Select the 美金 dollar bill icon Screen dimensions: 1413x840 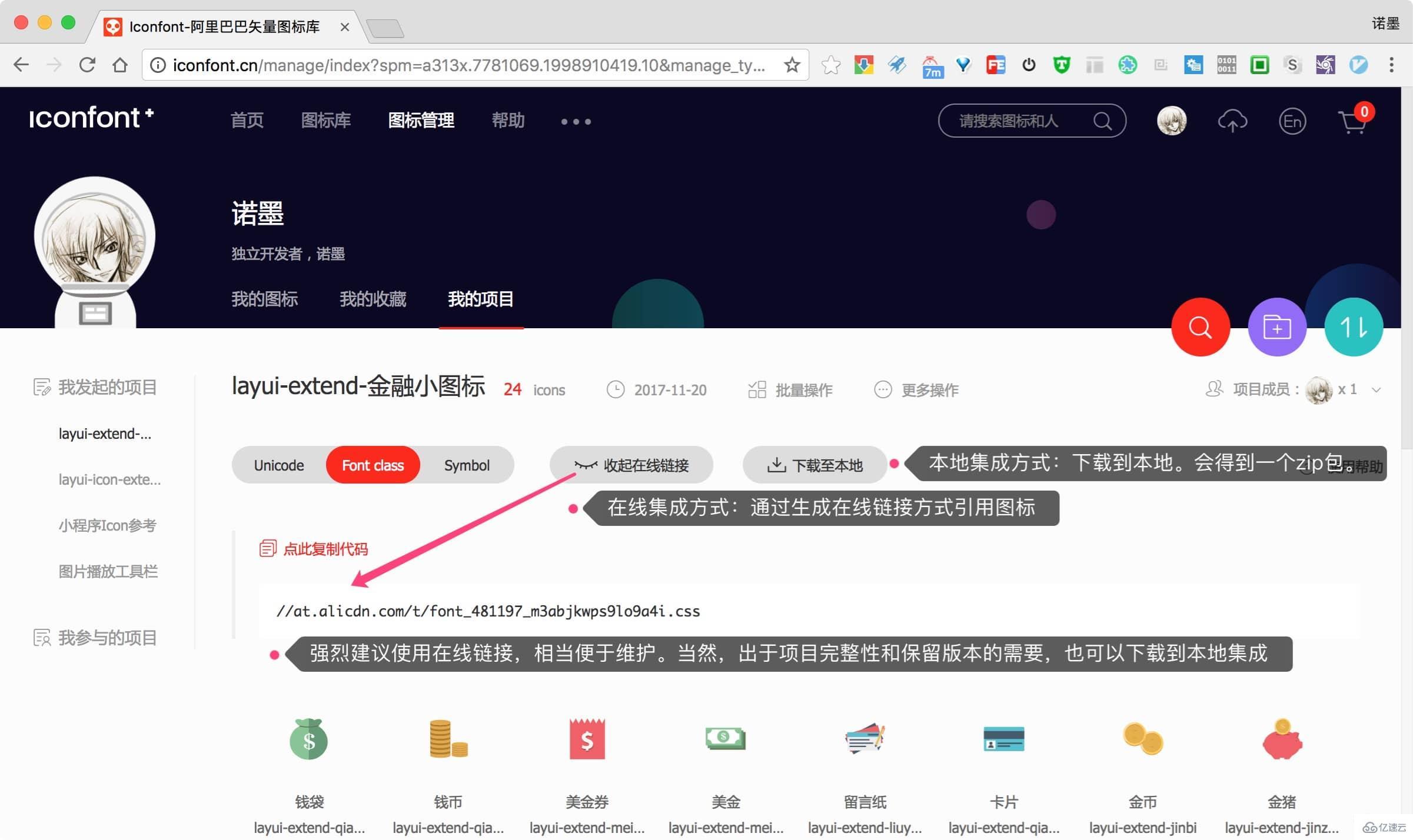tap(726, 738)
